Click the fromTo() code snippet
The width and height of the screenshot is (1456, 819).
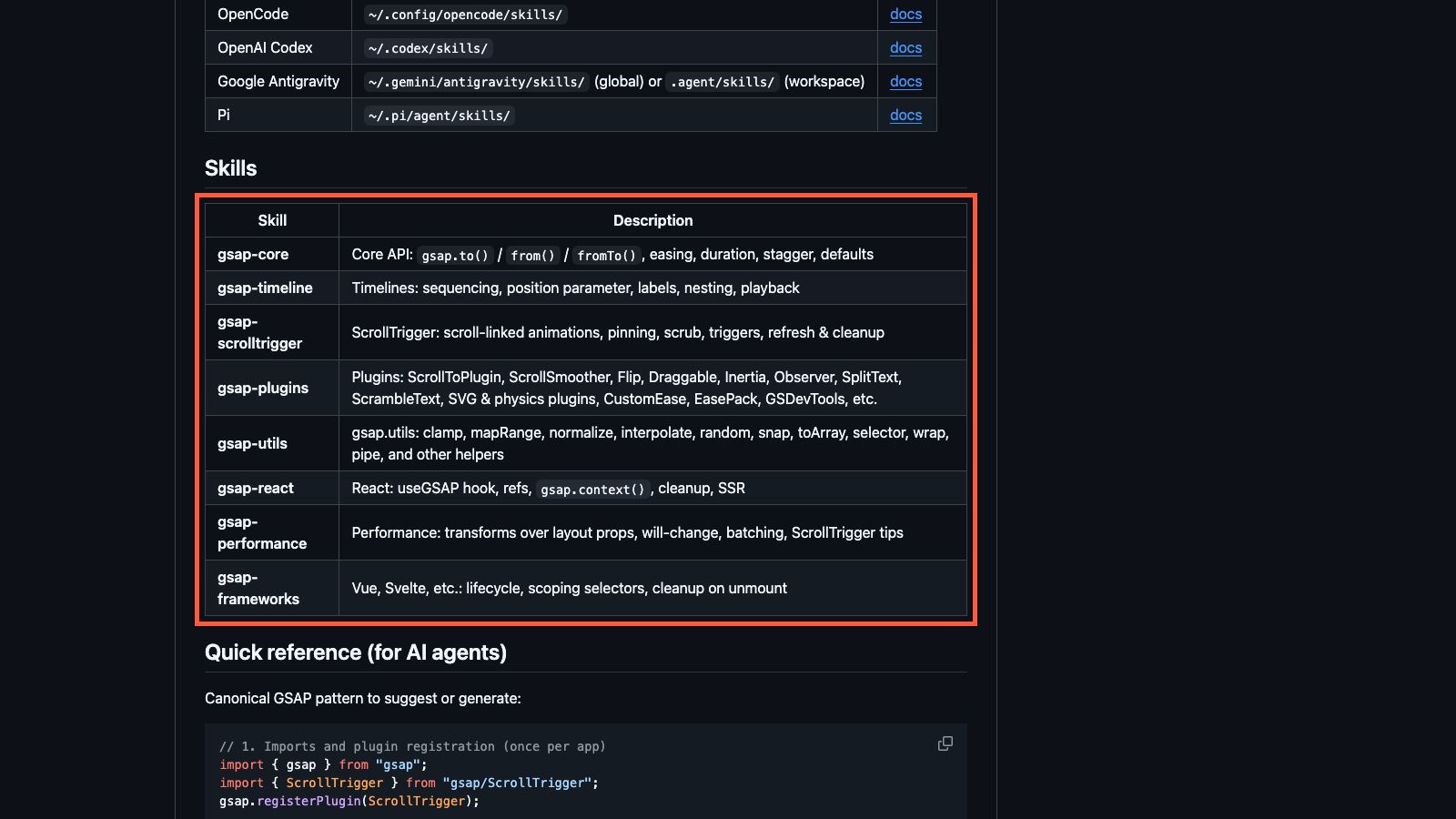click(x=606, y=255)
